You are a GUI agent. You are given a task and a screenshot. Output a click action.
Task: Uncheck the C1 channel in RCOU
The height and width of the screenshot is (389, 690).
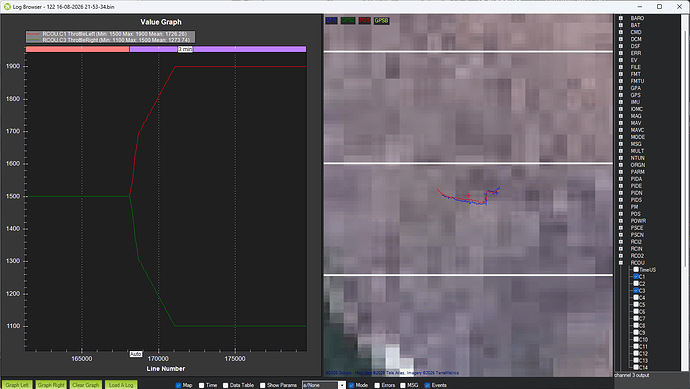636,277
